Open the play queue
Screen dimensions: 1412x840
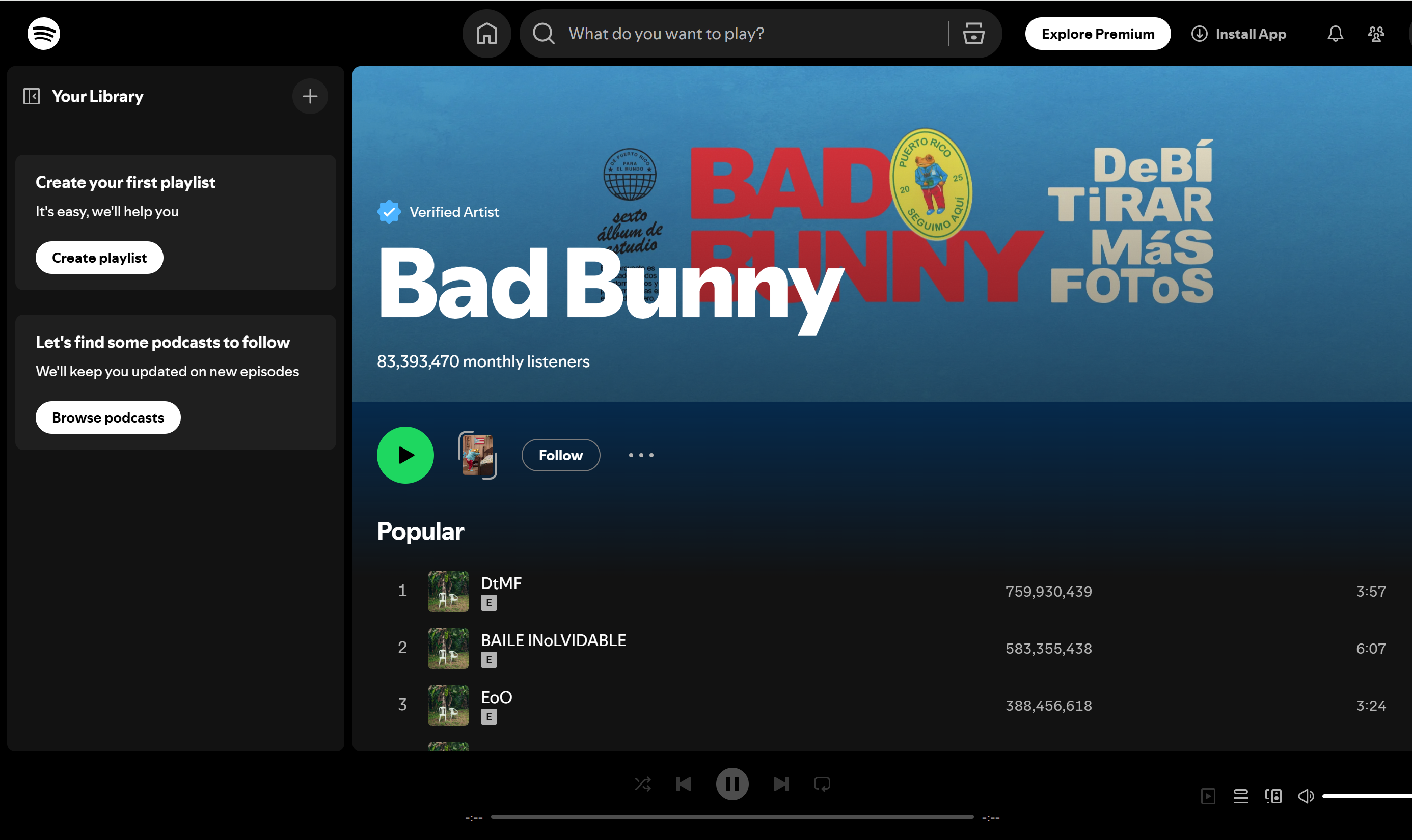1240,795
